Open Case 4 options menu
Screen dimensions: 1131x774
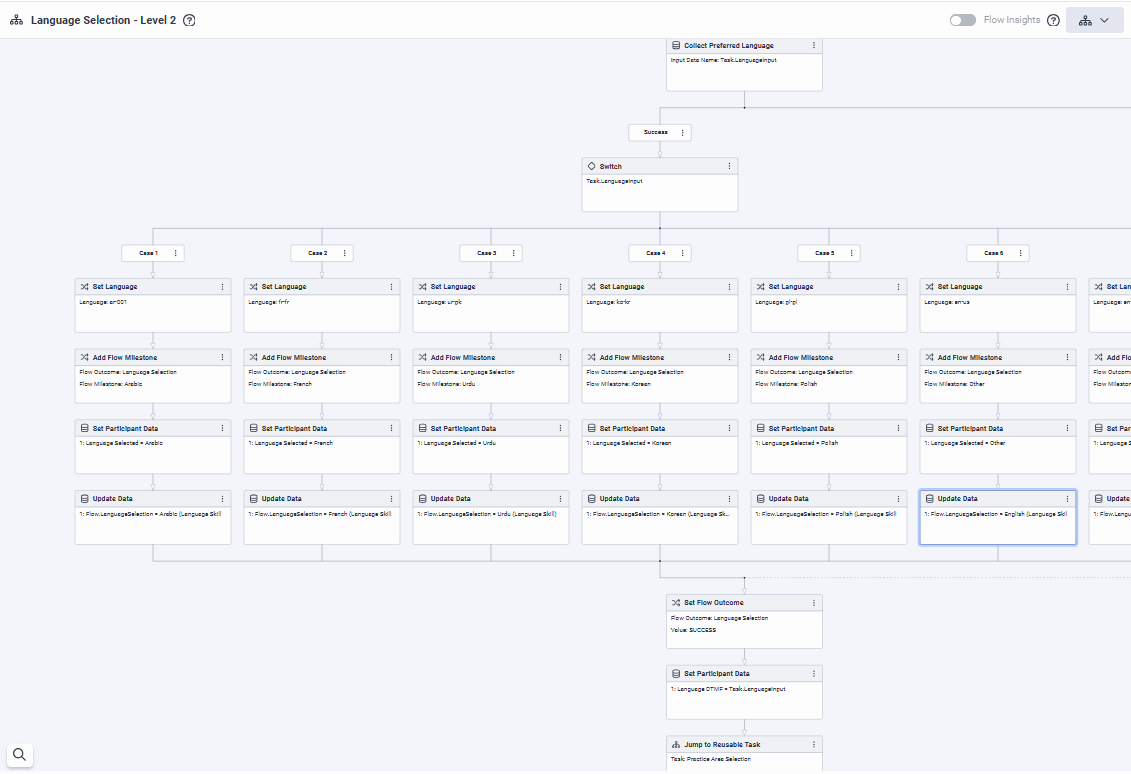(x=683, y=253)
